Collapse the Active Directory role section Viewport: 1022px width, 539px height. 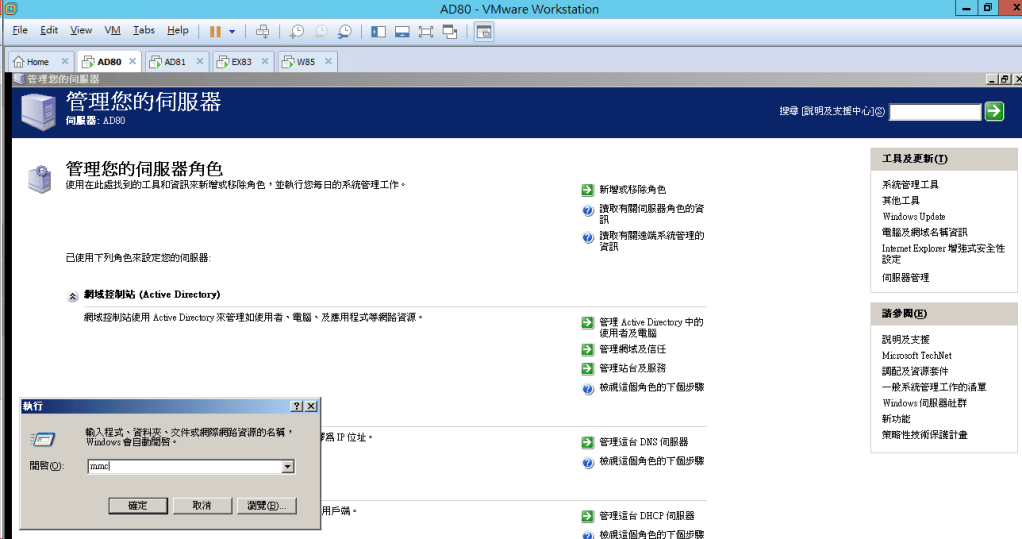coord(72,296)
